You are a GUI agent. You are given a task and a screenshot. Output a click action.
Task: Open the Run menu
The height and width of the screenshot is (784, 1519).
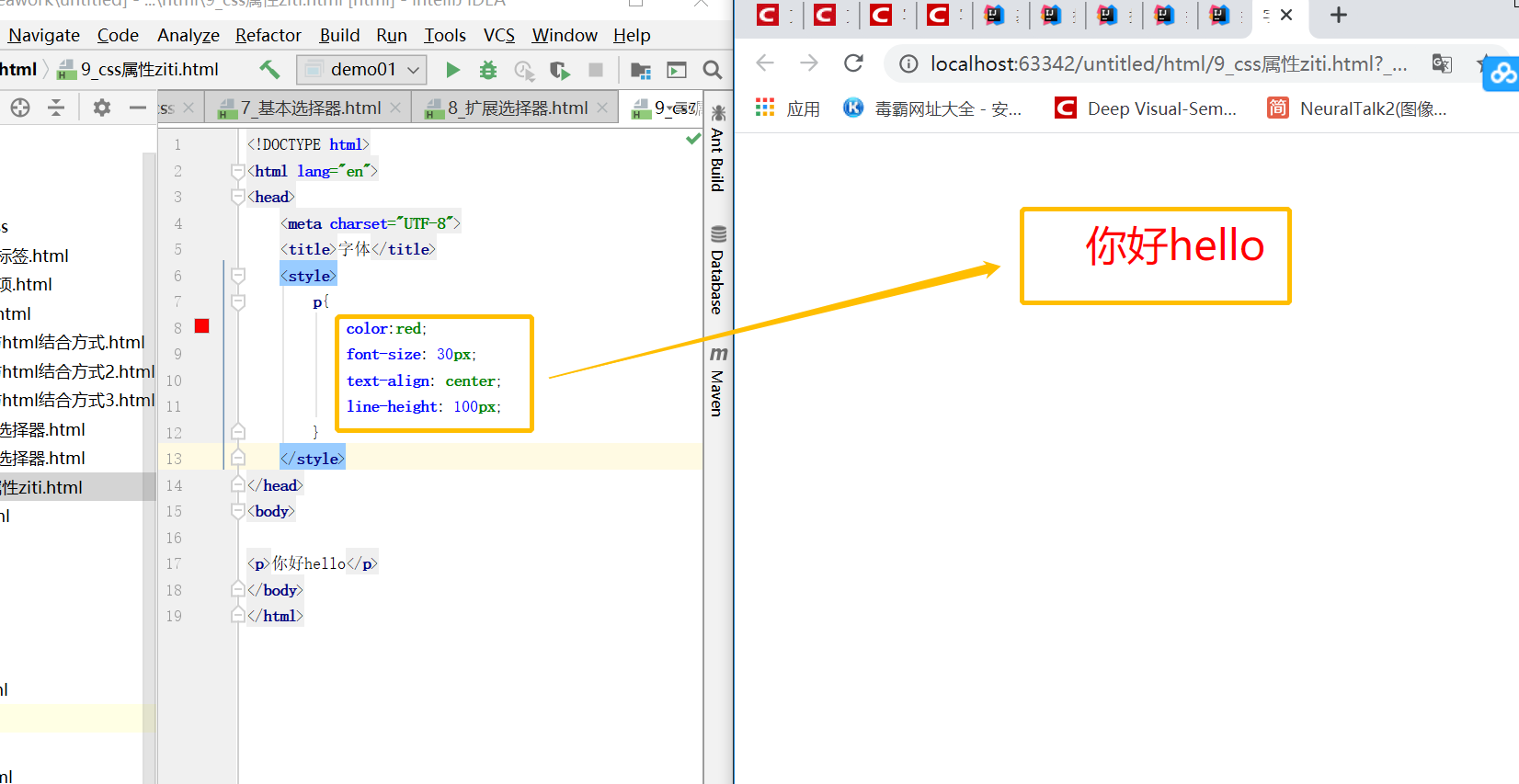pyautogui.click(x=392, y=35)
